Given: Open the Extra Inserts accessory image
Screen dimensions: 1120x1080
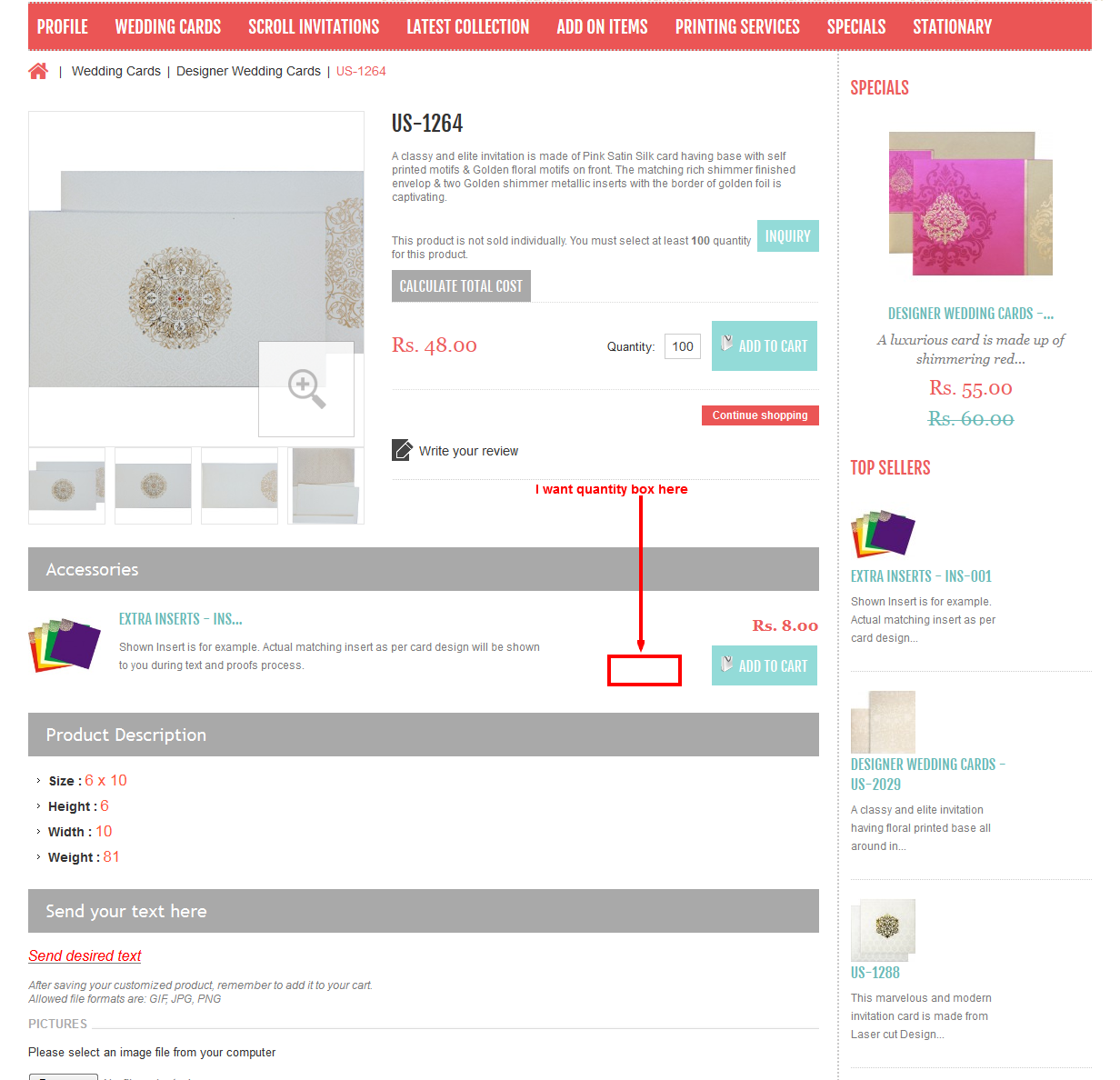Looking at the screenshot, I should point(65,645).
